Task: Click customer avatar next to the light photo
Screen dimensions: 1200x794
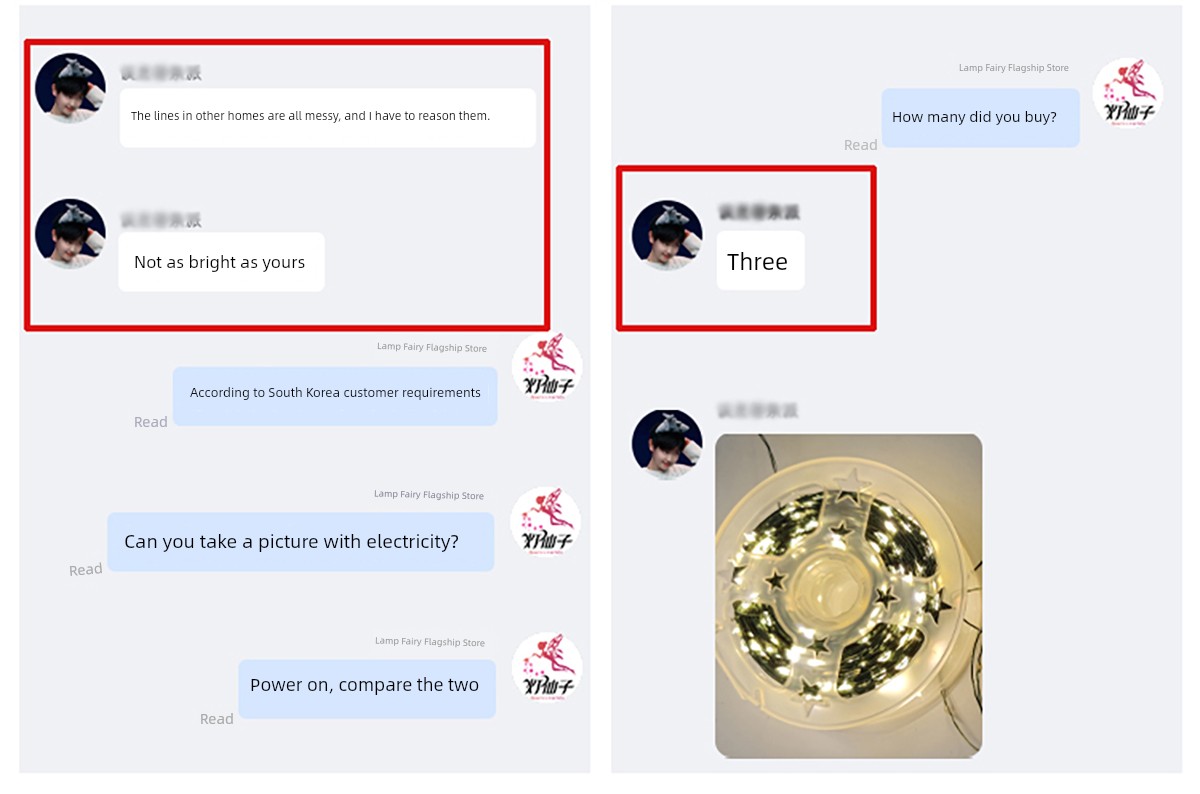Action: [x=668, y=444]
